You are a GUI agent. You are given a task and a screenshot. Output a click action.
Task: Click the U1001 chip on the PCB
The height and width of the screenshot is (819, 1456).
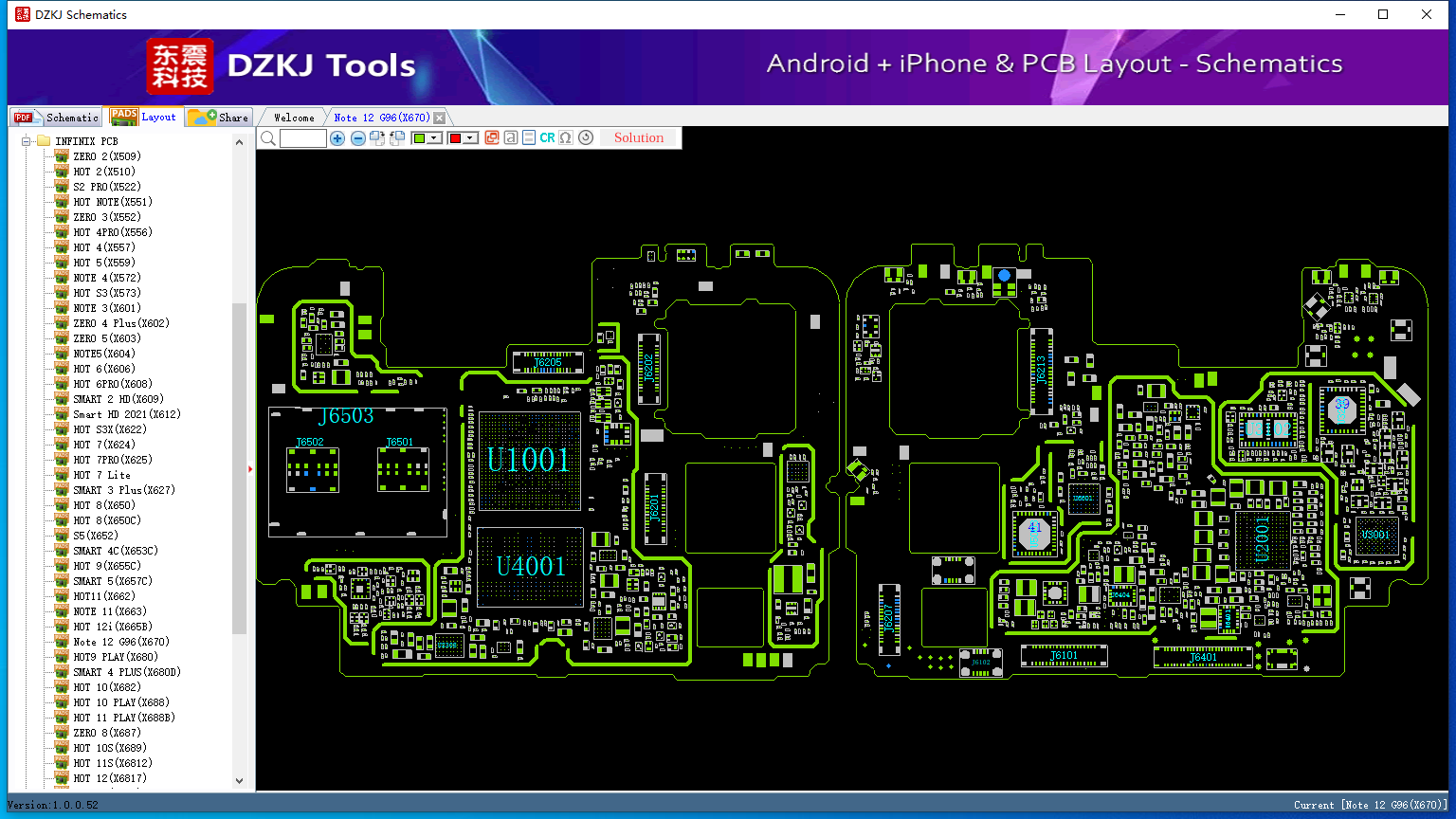coord(529,461)
